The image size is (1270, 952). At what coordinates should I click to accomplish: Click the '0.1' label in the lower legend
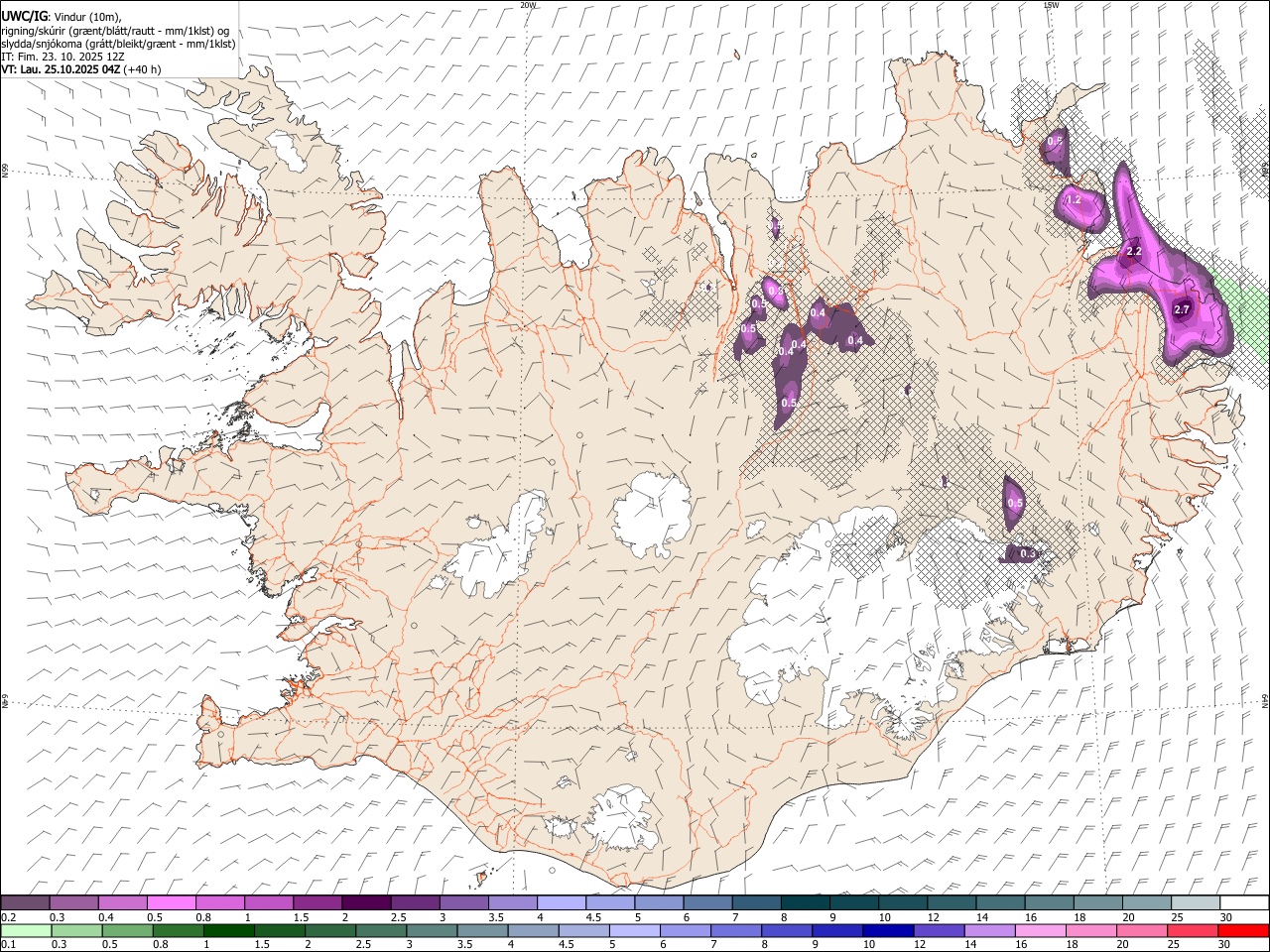pos(8,944)
